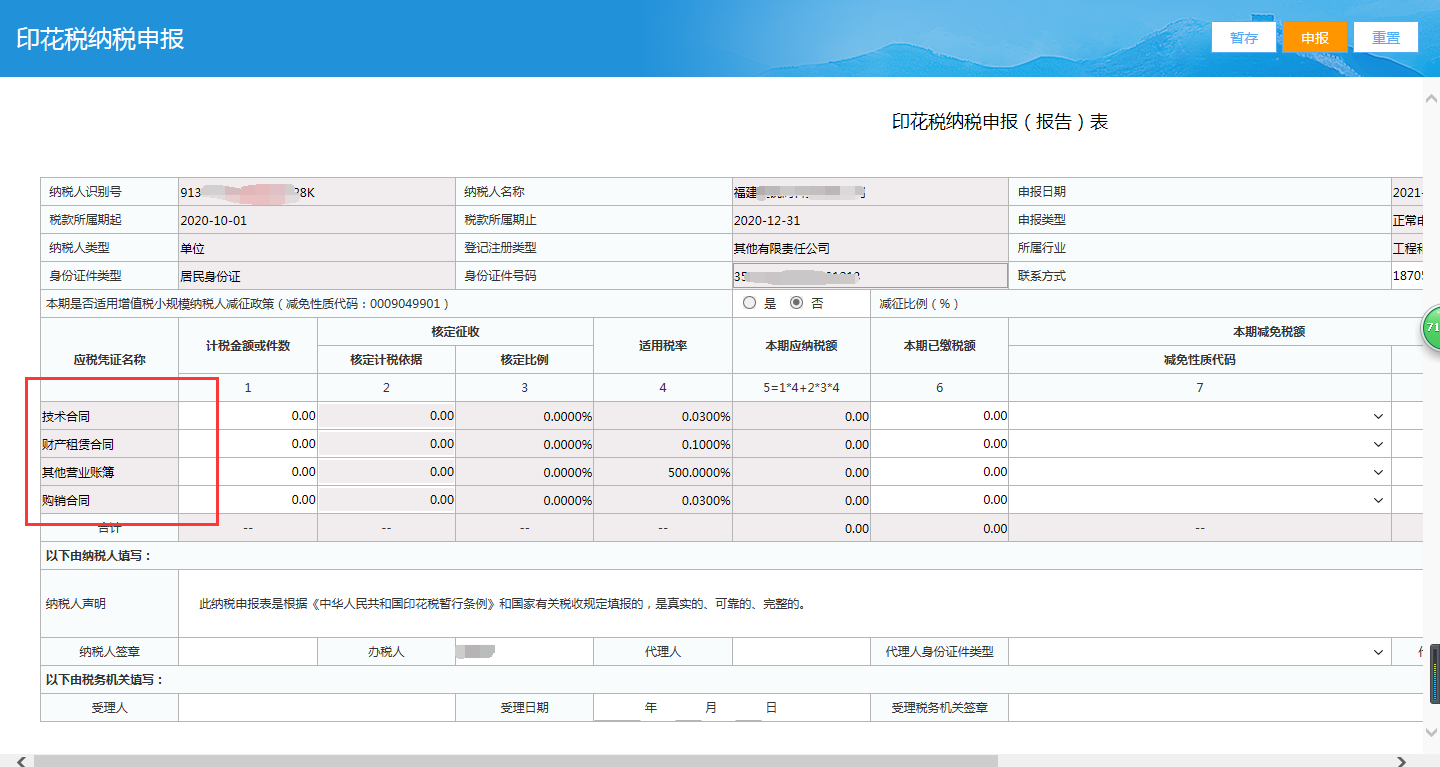Click 本期已缴税额 field for 购销合同 row
Image resolution: width=1440 pixels, height=767 pixels.
(939, 500)
